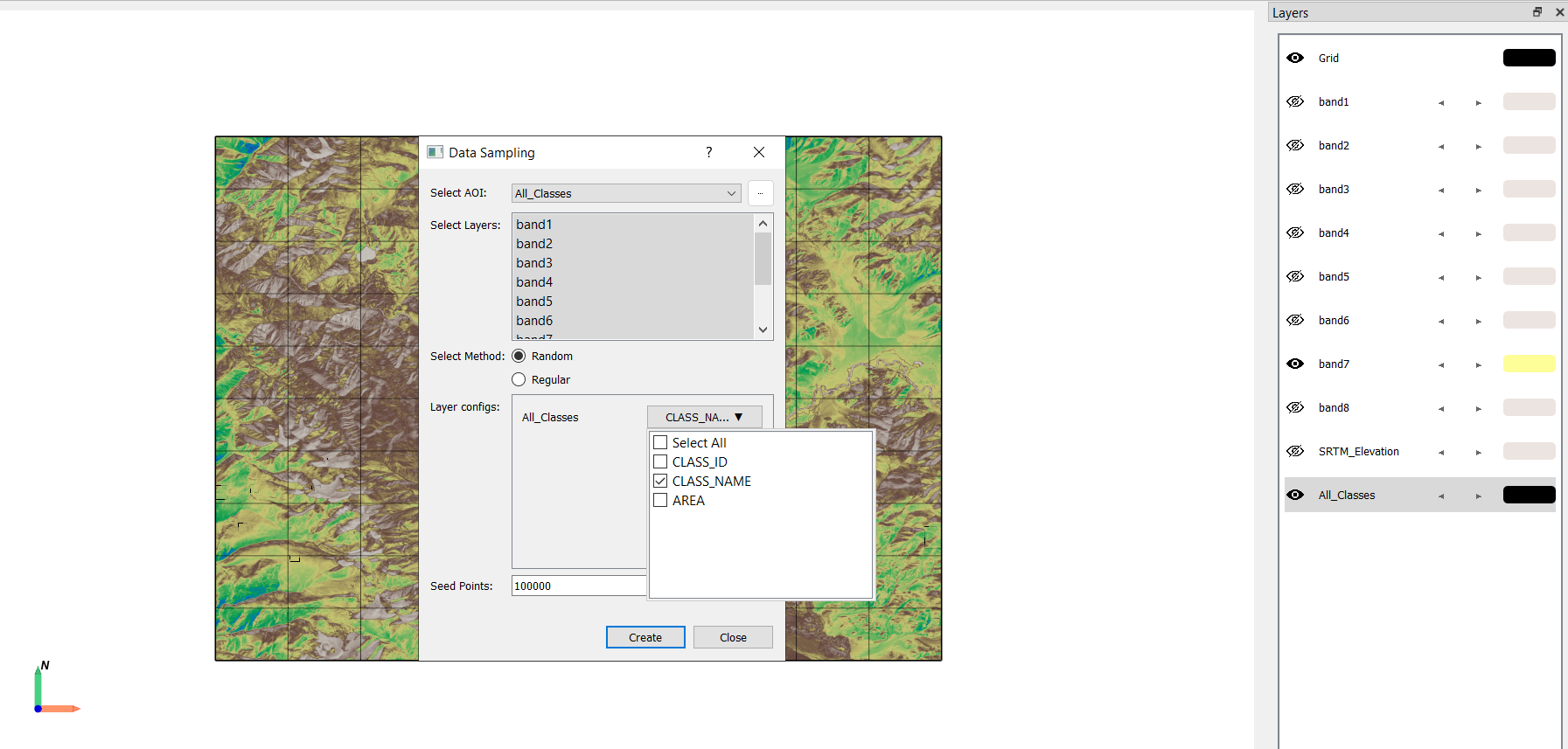1568x749 pixels.
Task: Click the right arrow on All_Classes layer
Action: pyautogui.click(x=1479, y=496)
